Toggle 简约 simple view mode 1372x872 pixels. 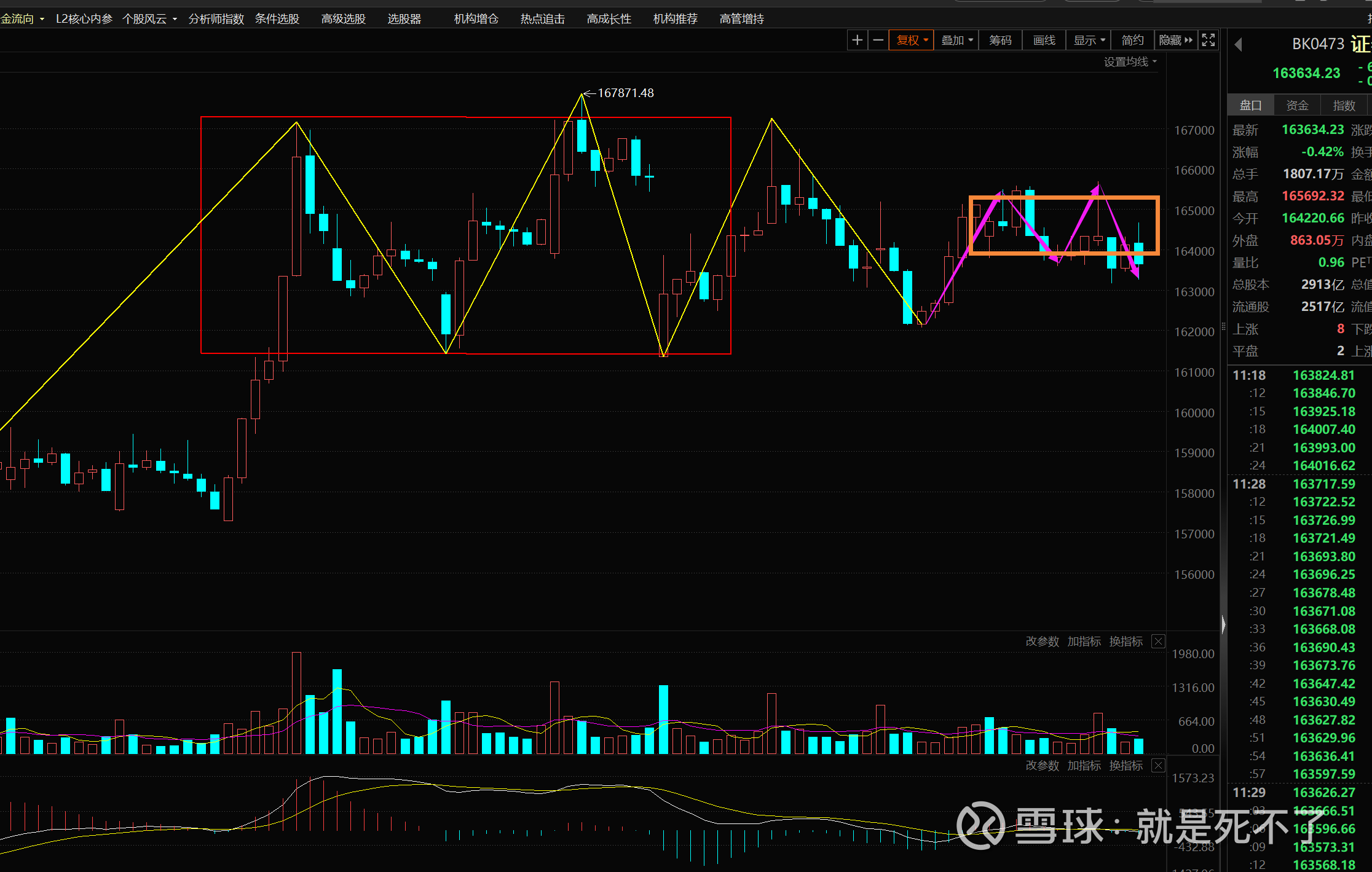point(1132,41)
